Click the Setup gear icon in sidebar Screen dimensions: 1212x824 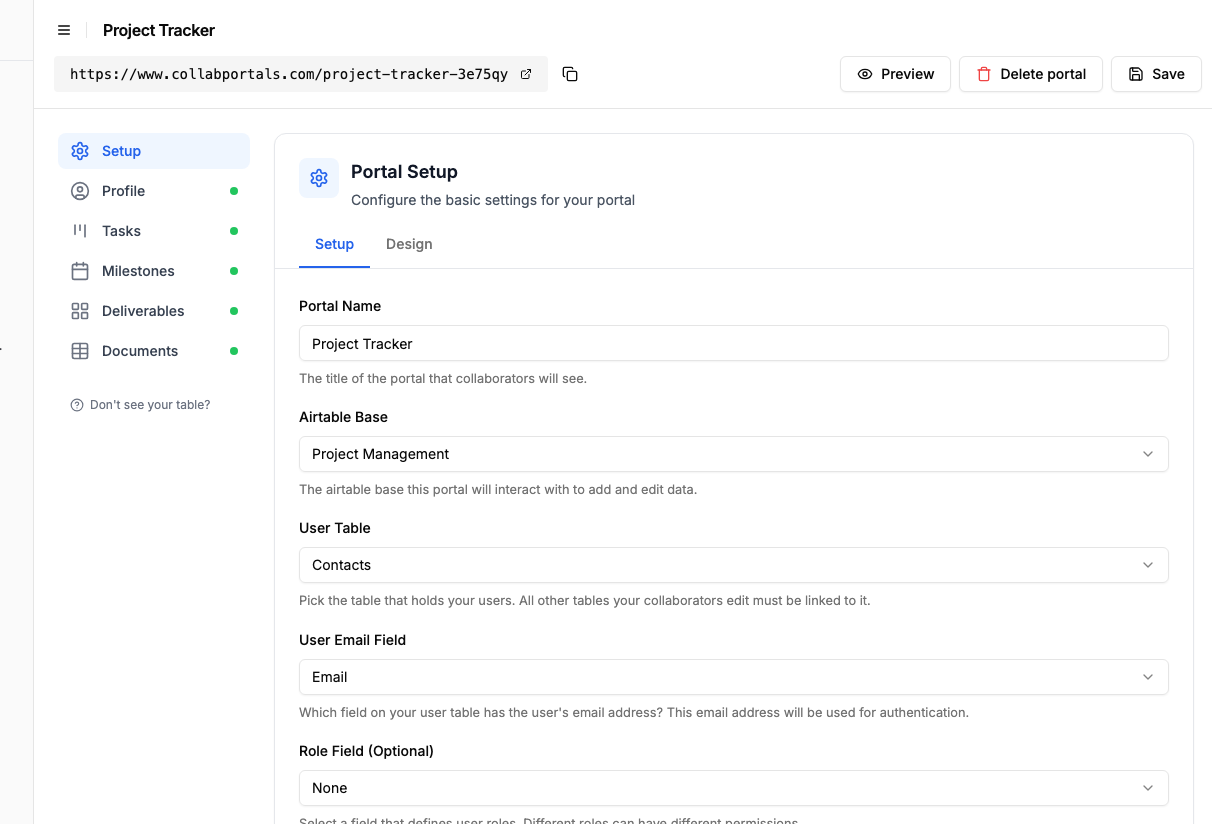80,151
